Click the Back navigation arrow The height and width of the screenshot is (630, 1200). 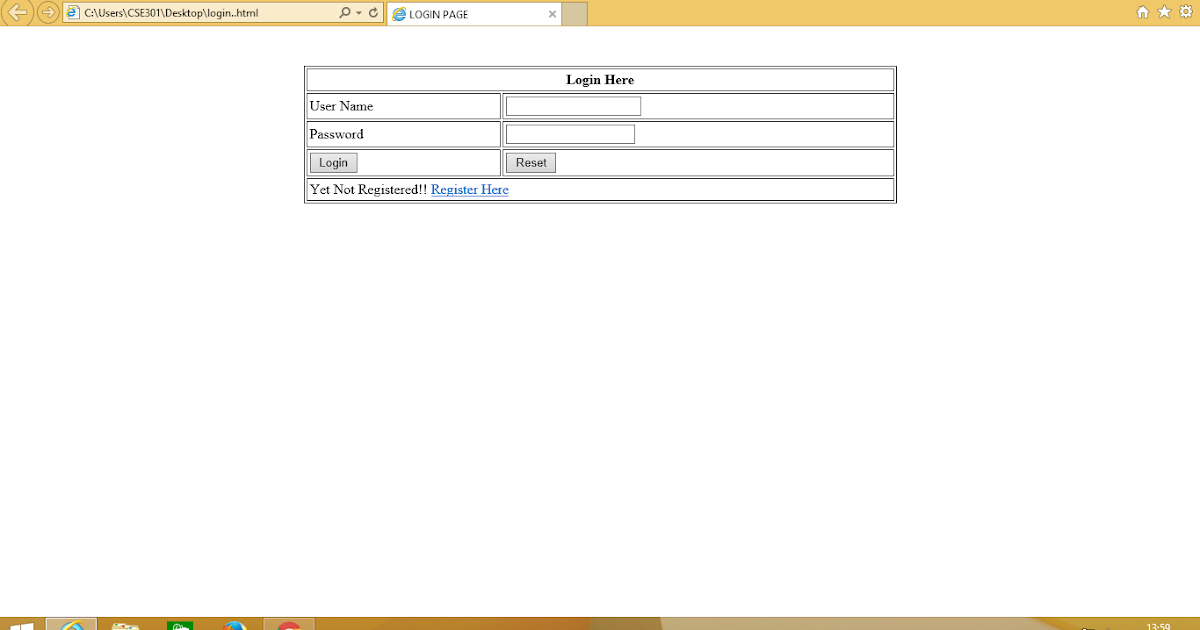[17, 13]
